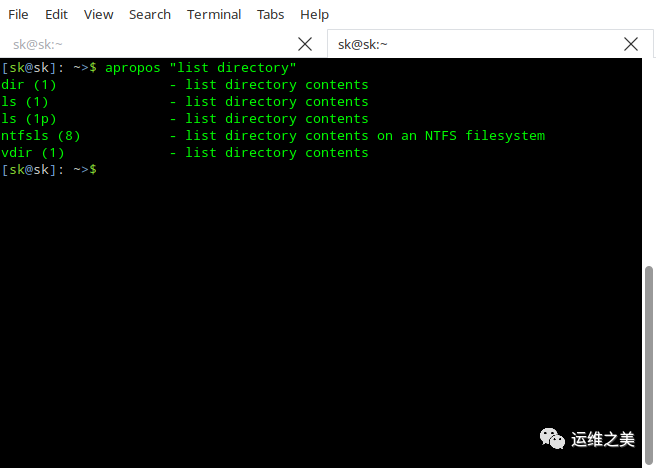Open the Terminal menu
This screenshot has width=656, height=468.
tap(214, 14)
